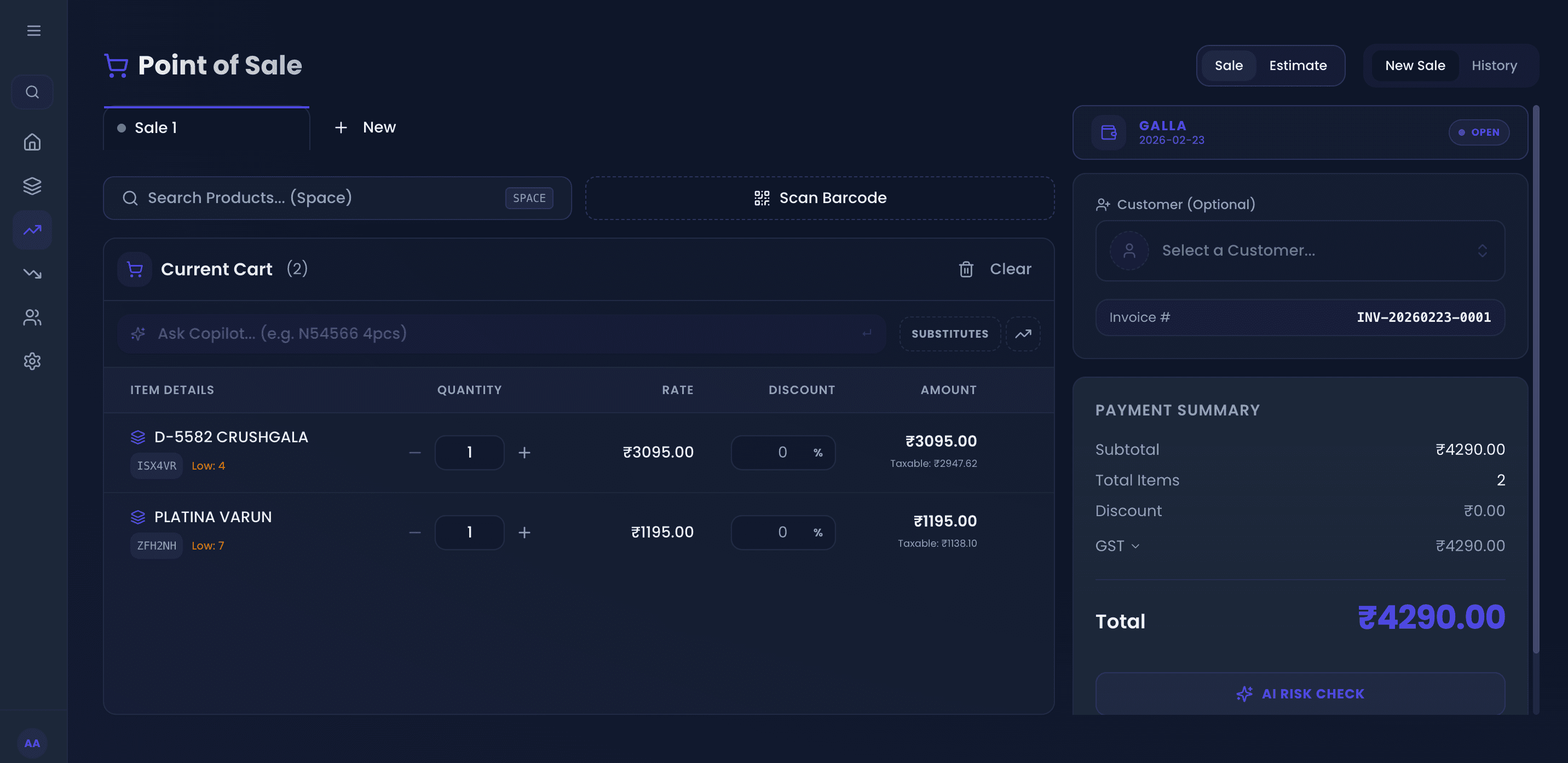Toggle percent discount type for D-5582 CRUSHGALA
1568x763 pixels.
(x=817, y=452)
